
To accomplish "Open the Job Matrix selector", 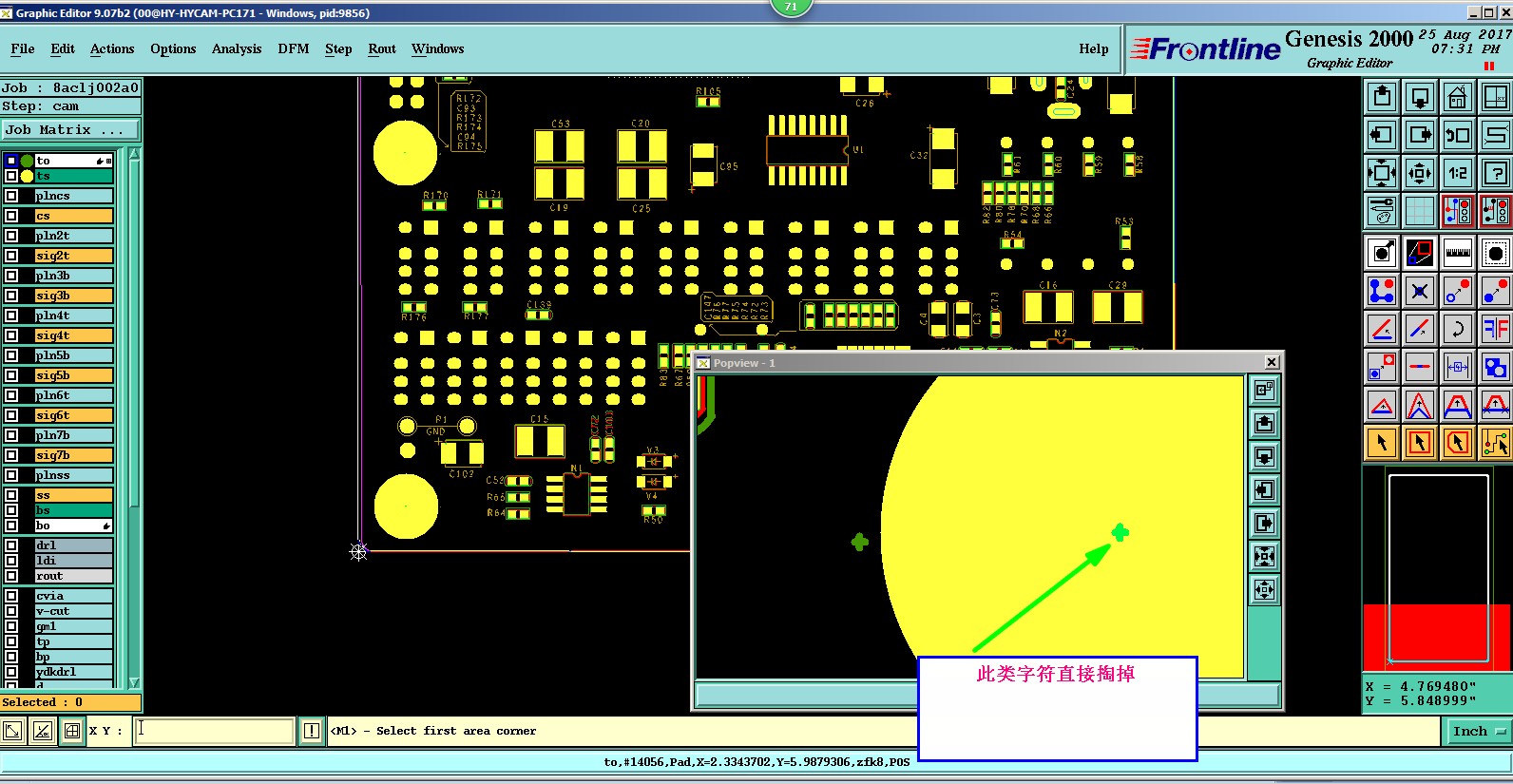I will coord(70,130).
